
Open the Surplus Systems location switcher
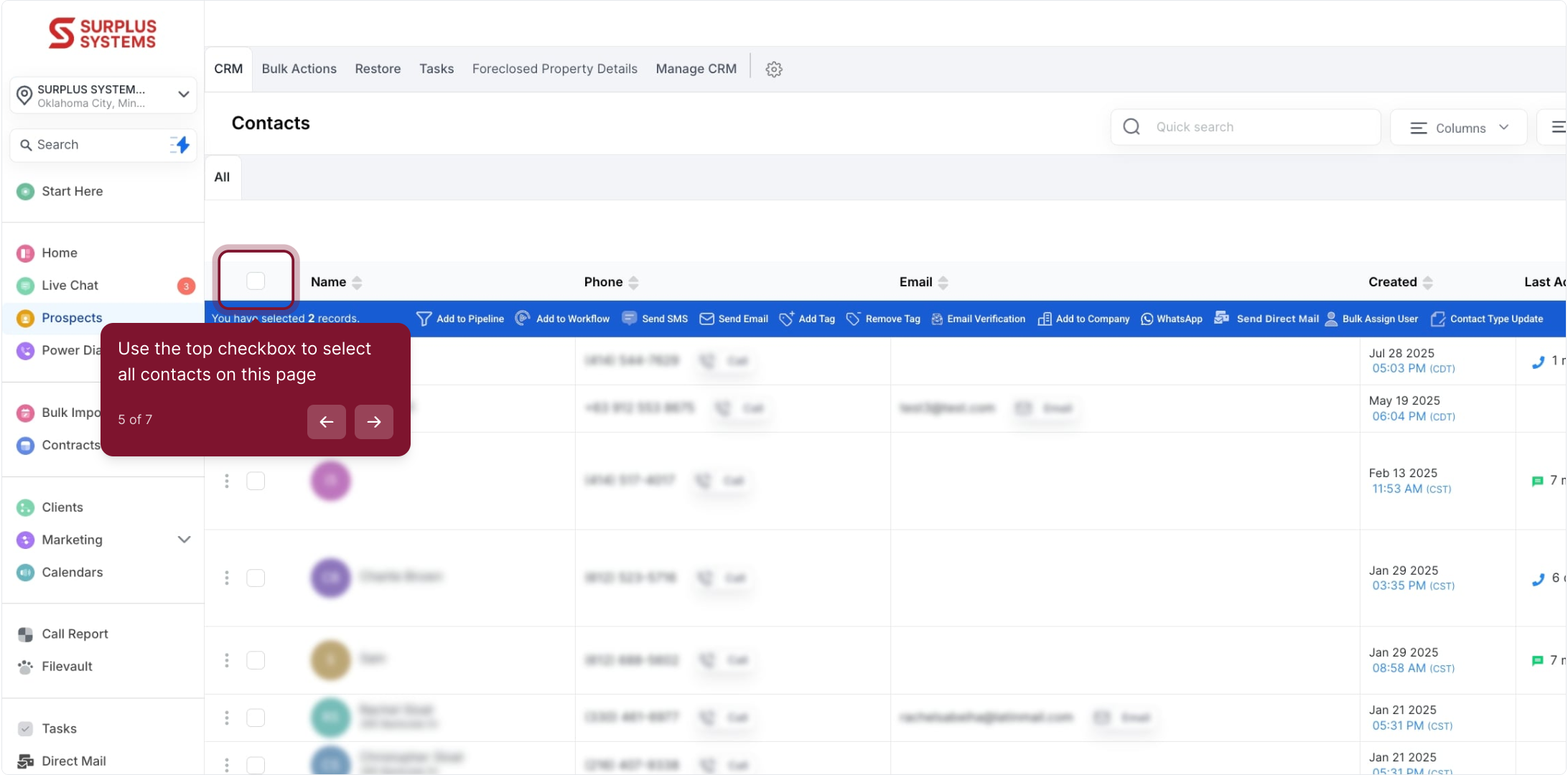(103, 95)
